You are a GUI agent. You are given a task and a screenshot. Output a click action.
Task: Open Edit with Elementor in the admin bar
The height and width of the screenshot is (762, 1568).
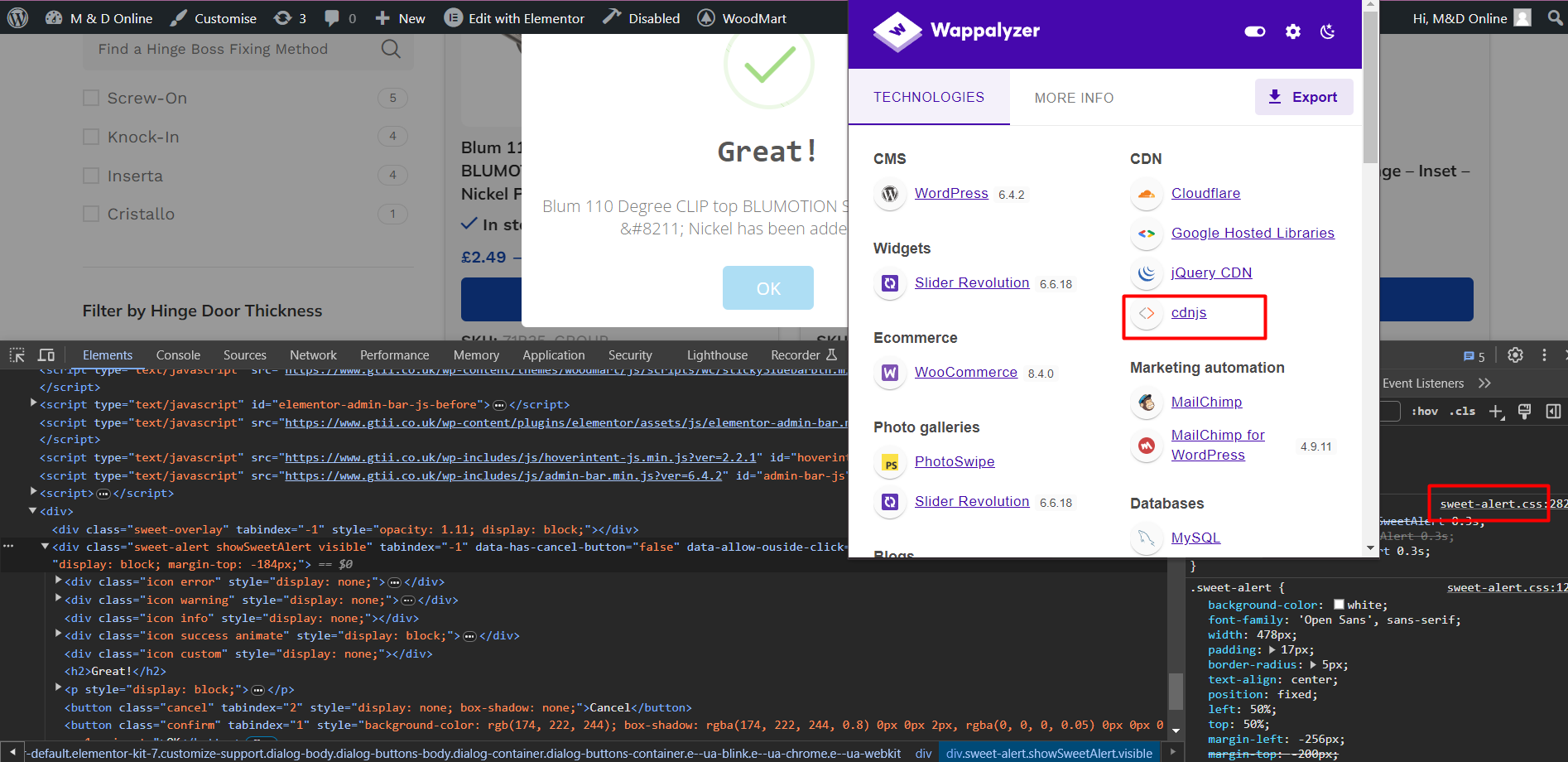point(514,17)
